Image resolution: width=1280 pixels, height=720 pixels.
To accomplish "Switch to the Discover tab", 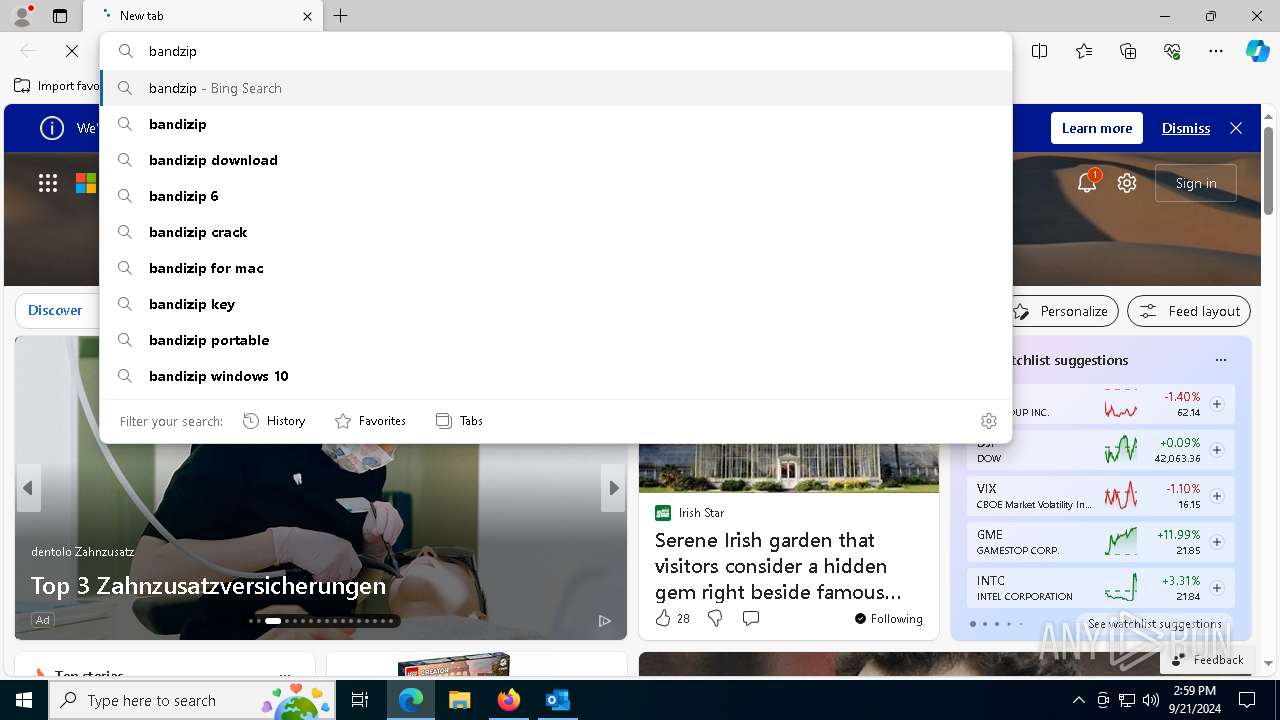I will (x=55, y=310).
